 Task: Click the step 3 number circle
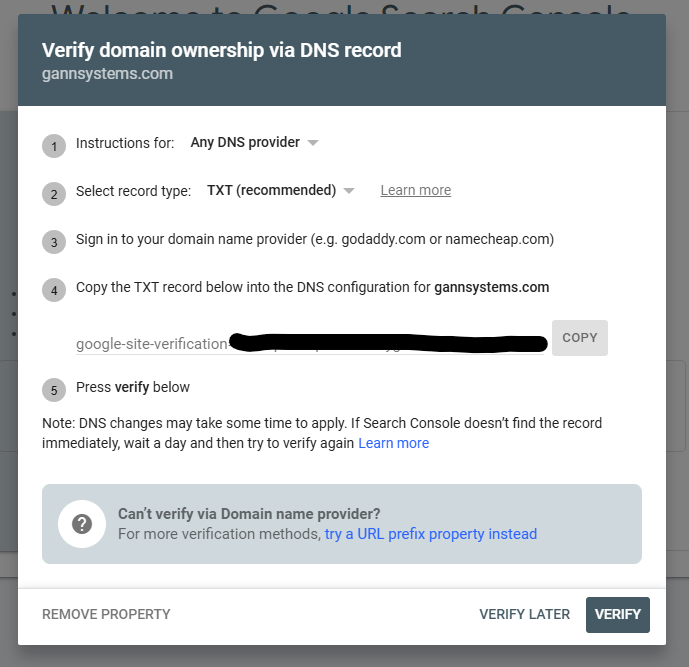pyautogui.click(x=54, y=242)
